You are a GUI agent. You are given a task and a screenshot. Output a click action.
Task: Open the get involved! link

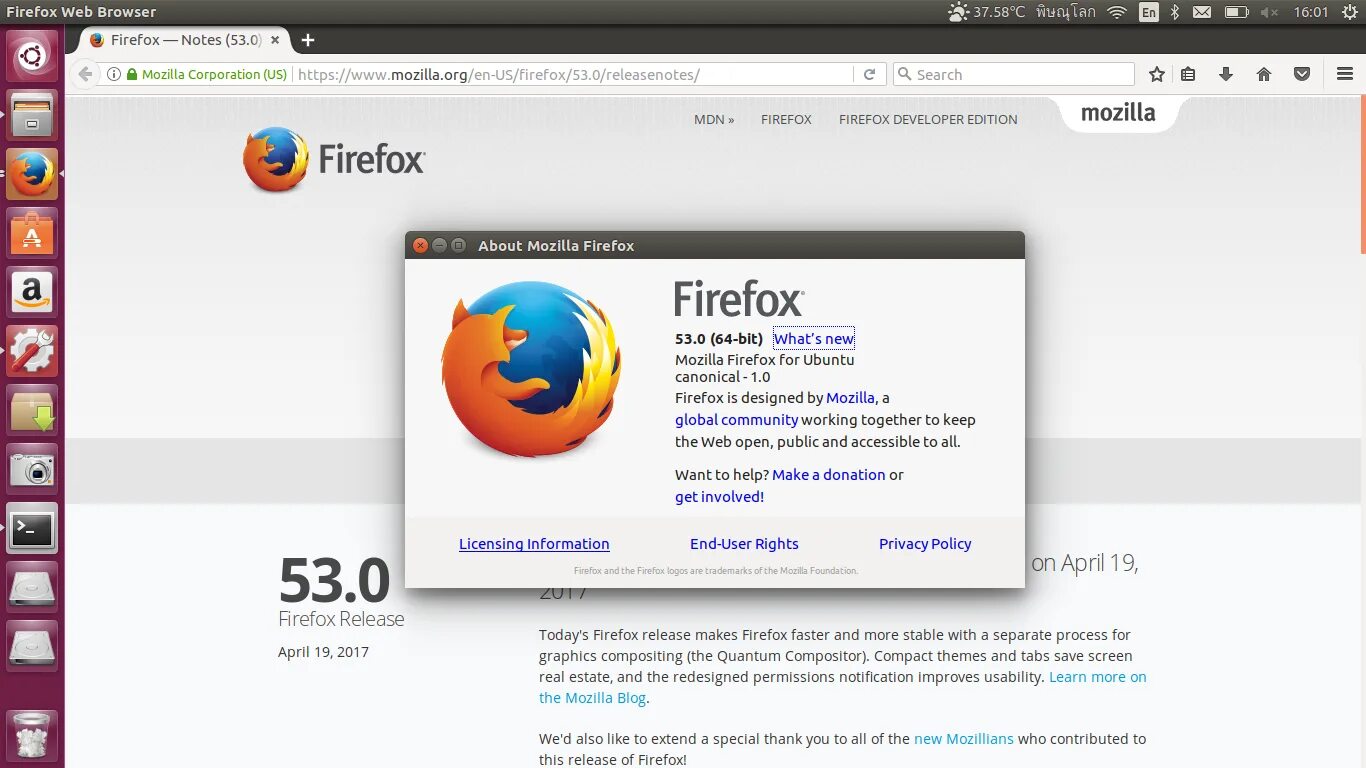[x=719, y=497]
